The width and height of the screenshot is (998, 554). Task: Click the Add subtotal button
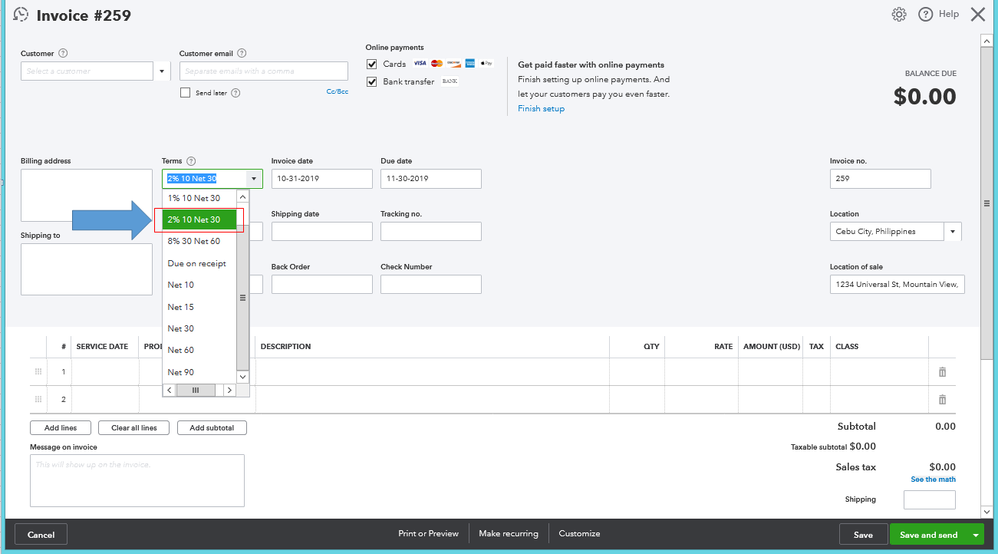pos(212,428)
